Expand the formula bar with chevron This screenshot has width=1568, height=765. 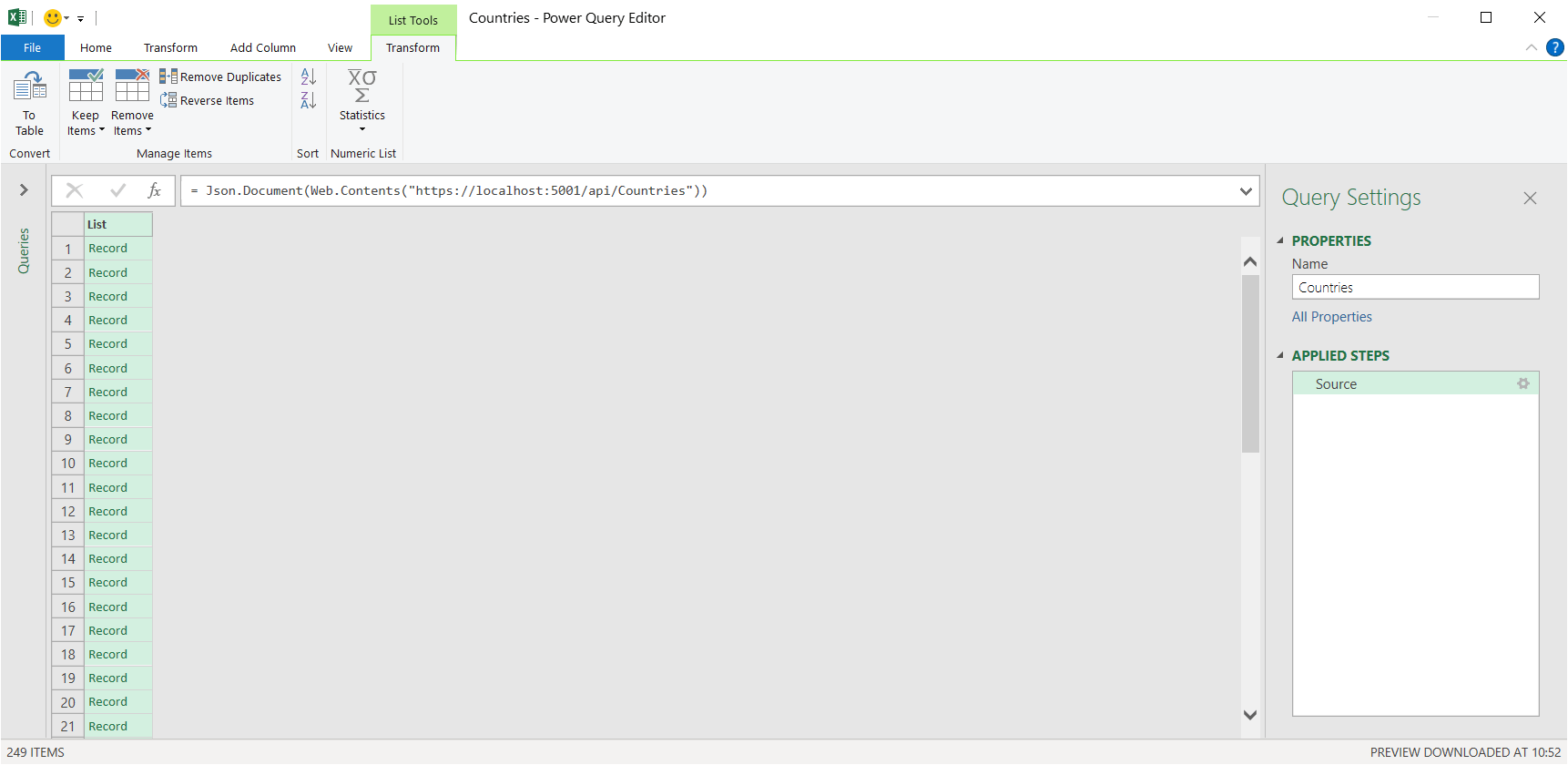click(x=1246, y=191)
